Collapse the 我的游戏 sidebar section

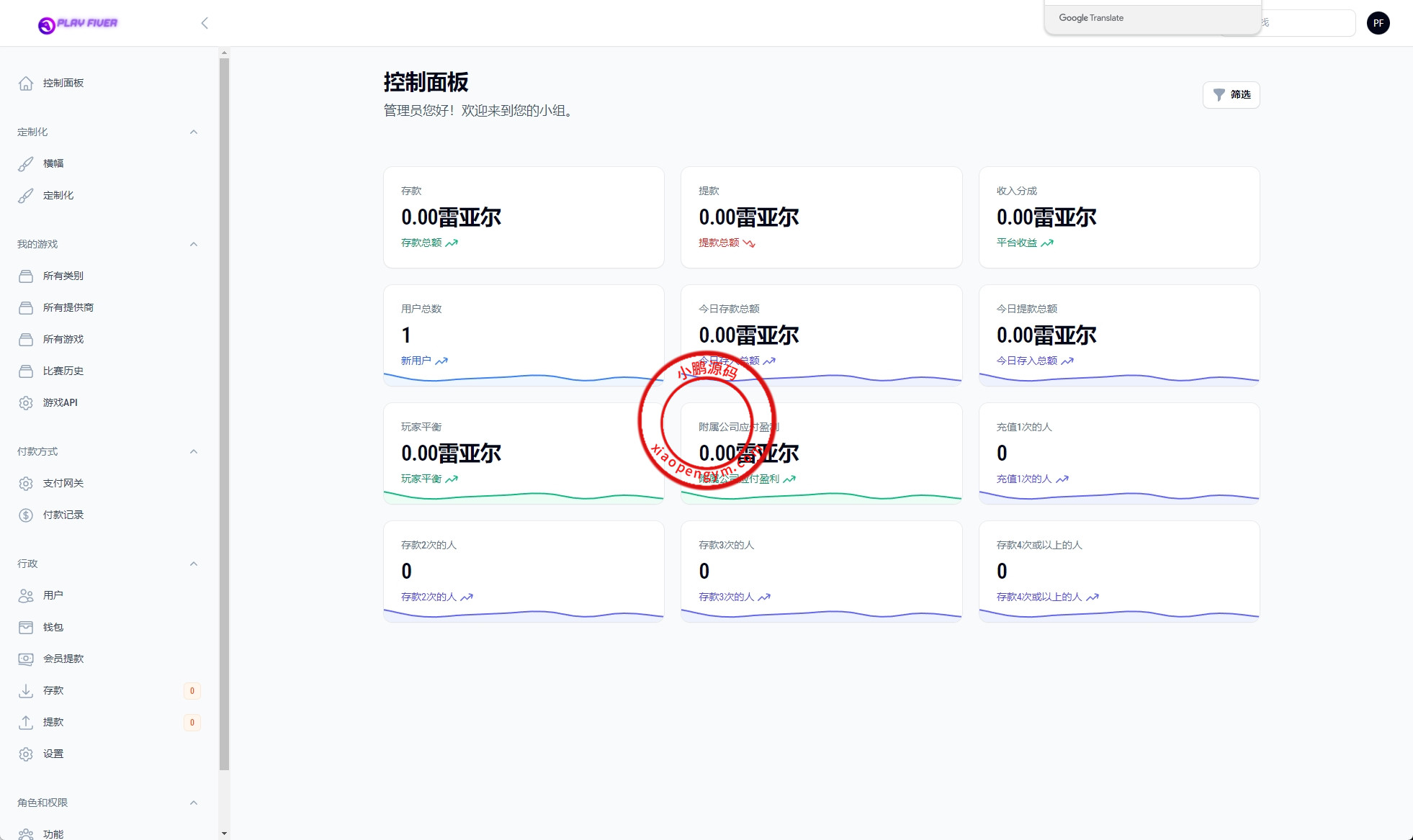pyautogui.click(x=194, y=245)
